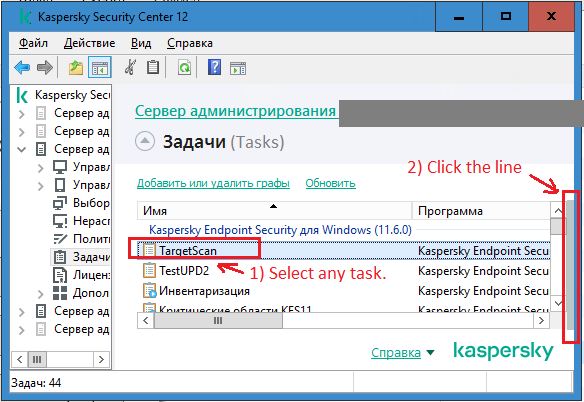Click the tree pane scroll right arrow
The width and height of the screenshot is (584, 402).
point(101,360)
